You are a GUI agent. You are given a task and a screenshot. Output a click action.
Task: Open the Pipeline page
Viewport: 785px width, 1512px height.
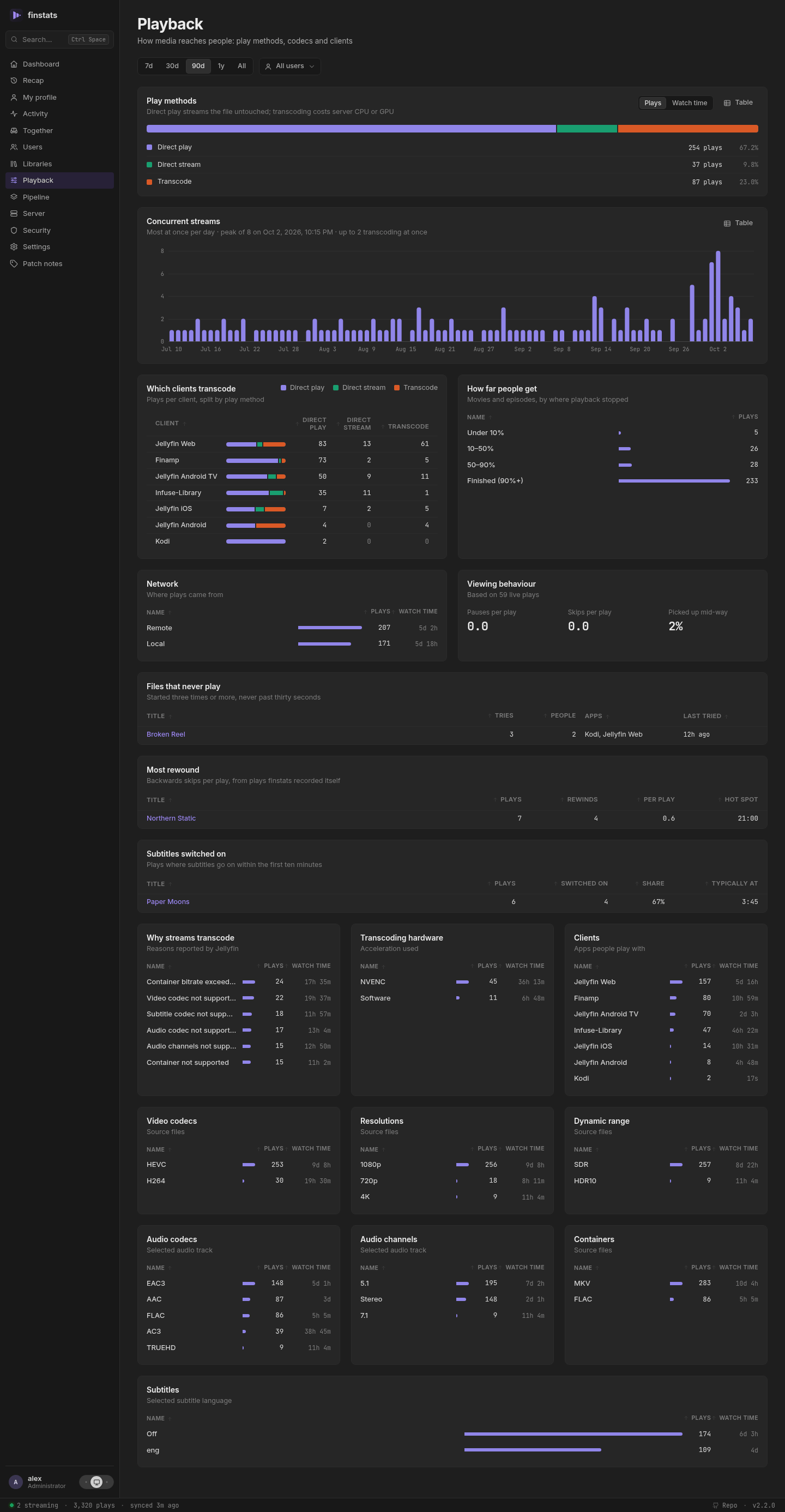coord(59,197)
